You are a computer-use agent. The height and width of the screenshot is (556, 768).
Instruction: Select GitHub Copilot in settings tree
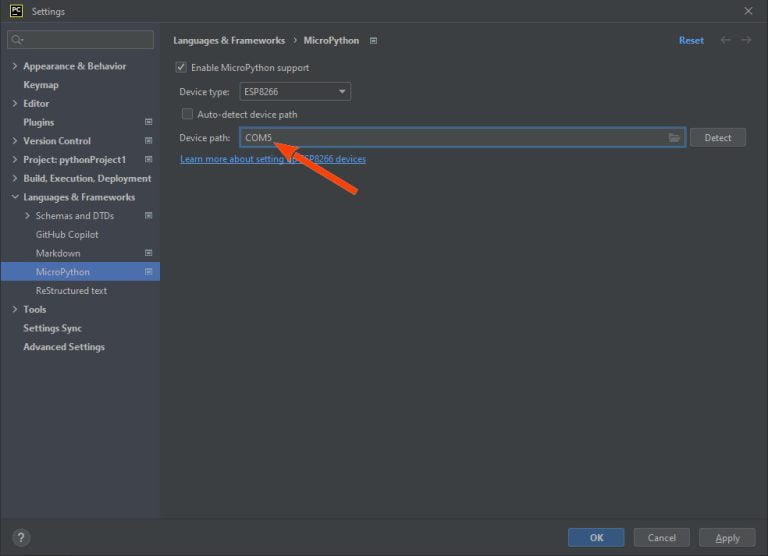[x=67, y=235]
